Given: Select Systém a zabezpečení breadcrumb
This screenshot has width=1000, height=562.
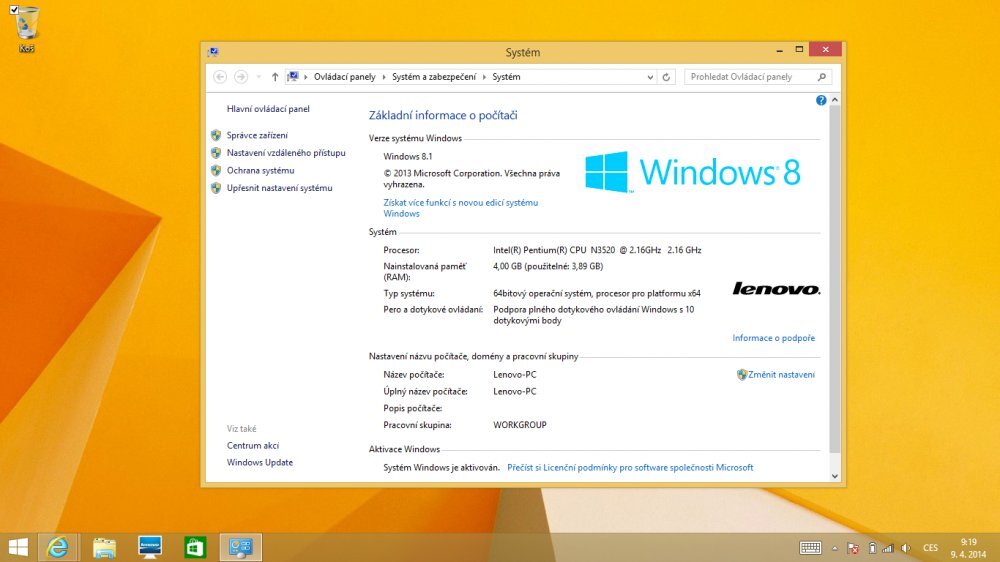Looking at the screenshot, I should (434, 77).
